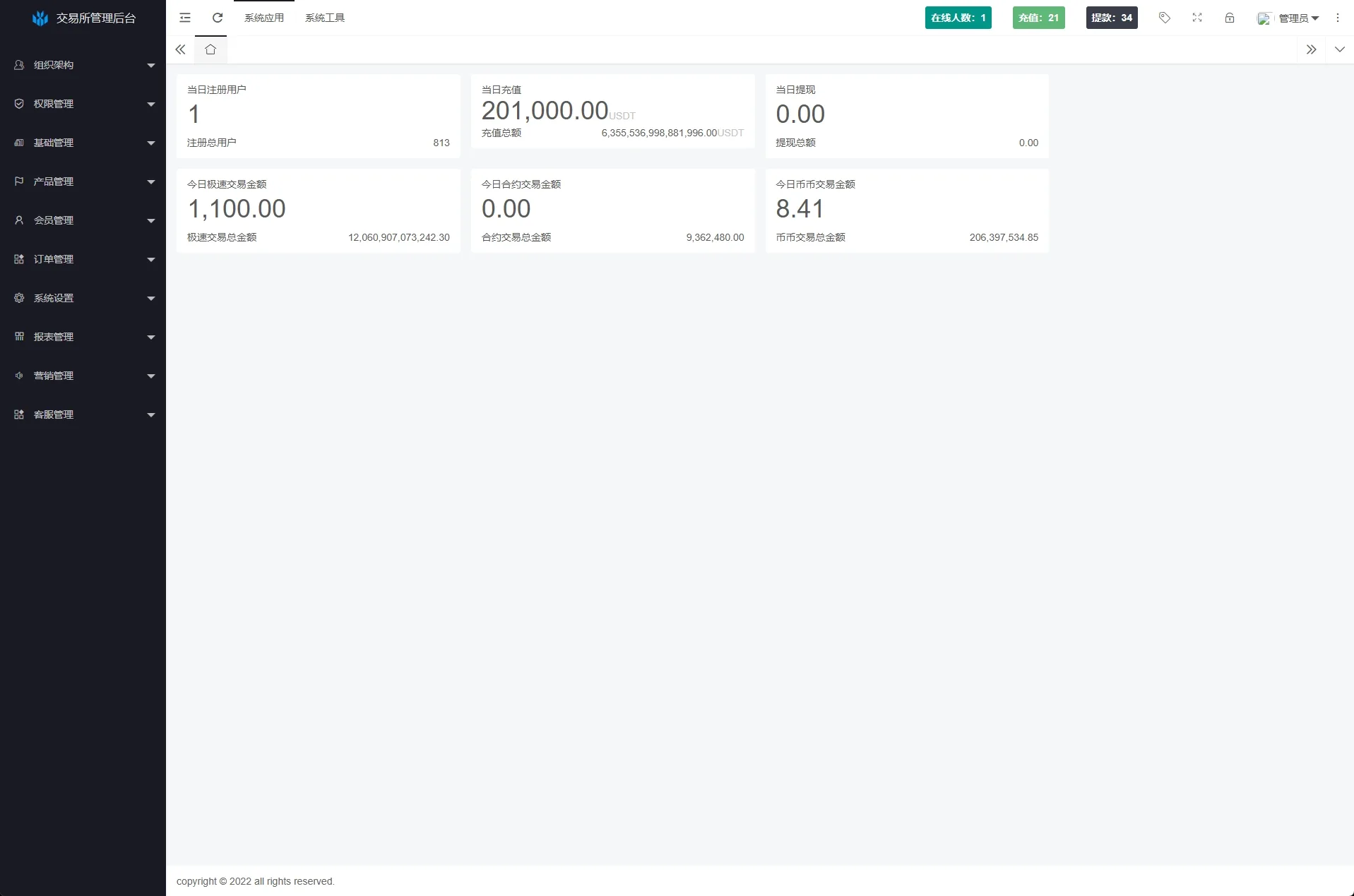This screenshot has height=896, width=1354.
Task: Expand the 会员管理 sidebar menu
Action: (x=83, y=220)
